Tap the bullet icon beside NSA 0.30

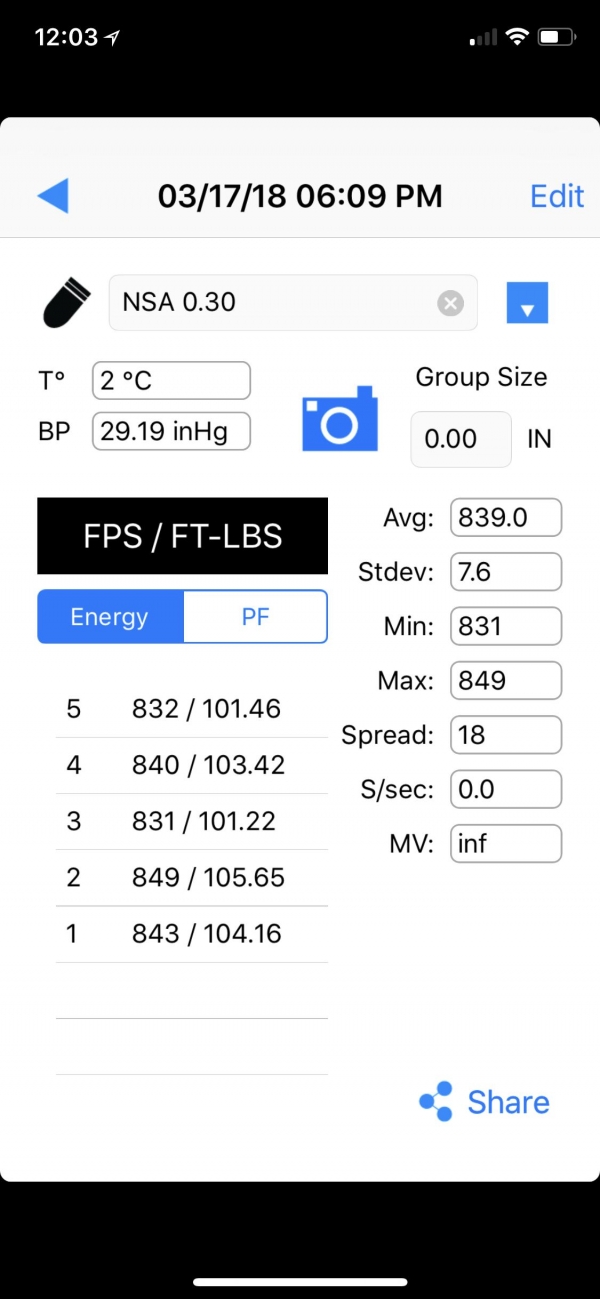coord(69,303)
